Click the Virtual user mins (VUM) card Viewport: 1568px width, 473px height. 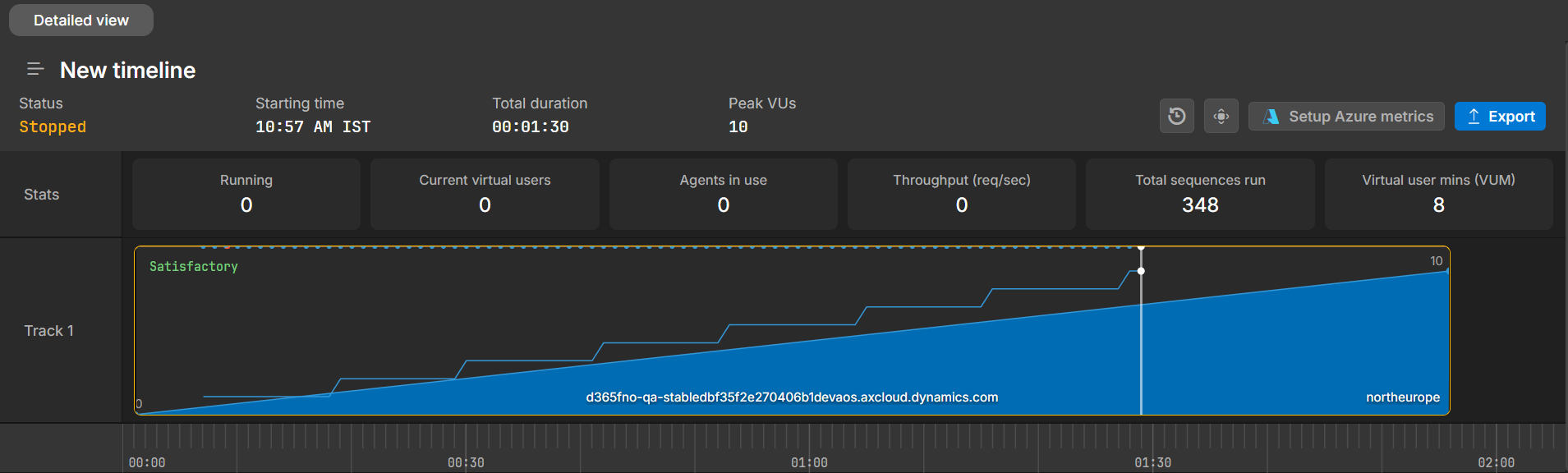click(x=1438, y=194)
